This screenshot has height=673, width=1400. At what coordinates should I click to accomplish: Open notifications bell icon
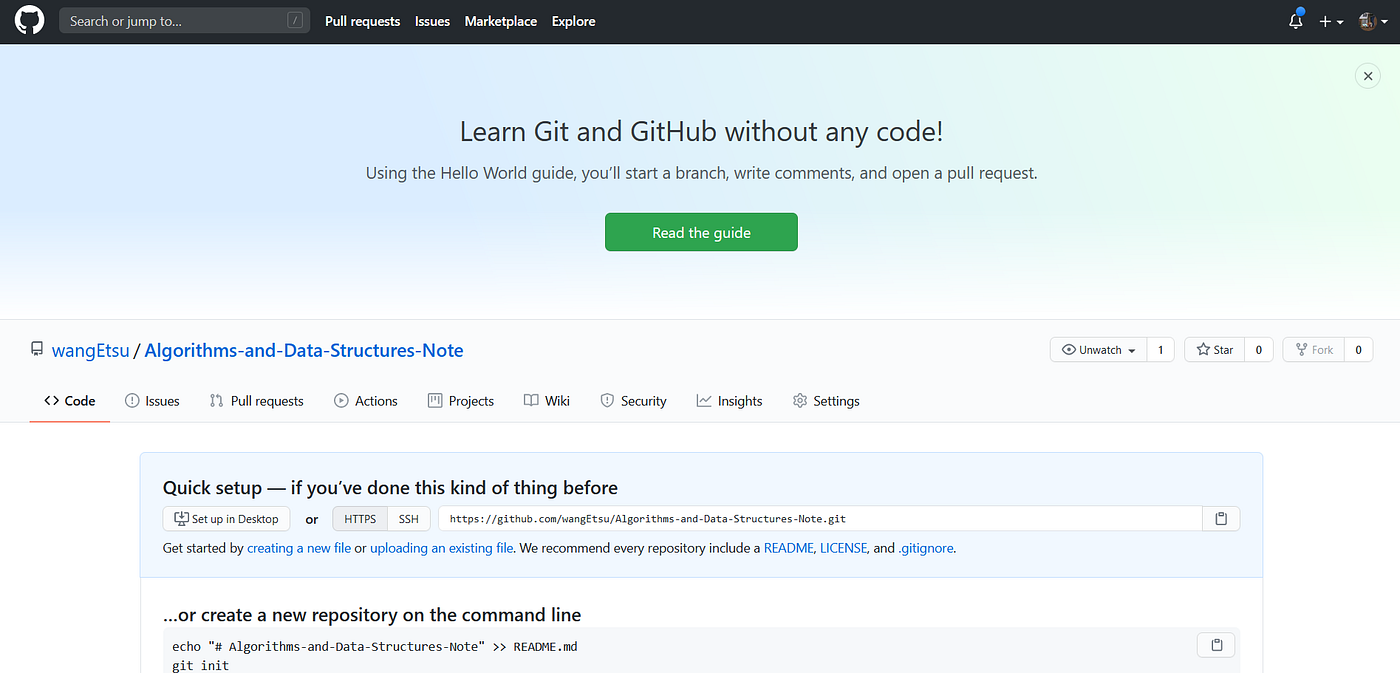(x=1296, y=21)
